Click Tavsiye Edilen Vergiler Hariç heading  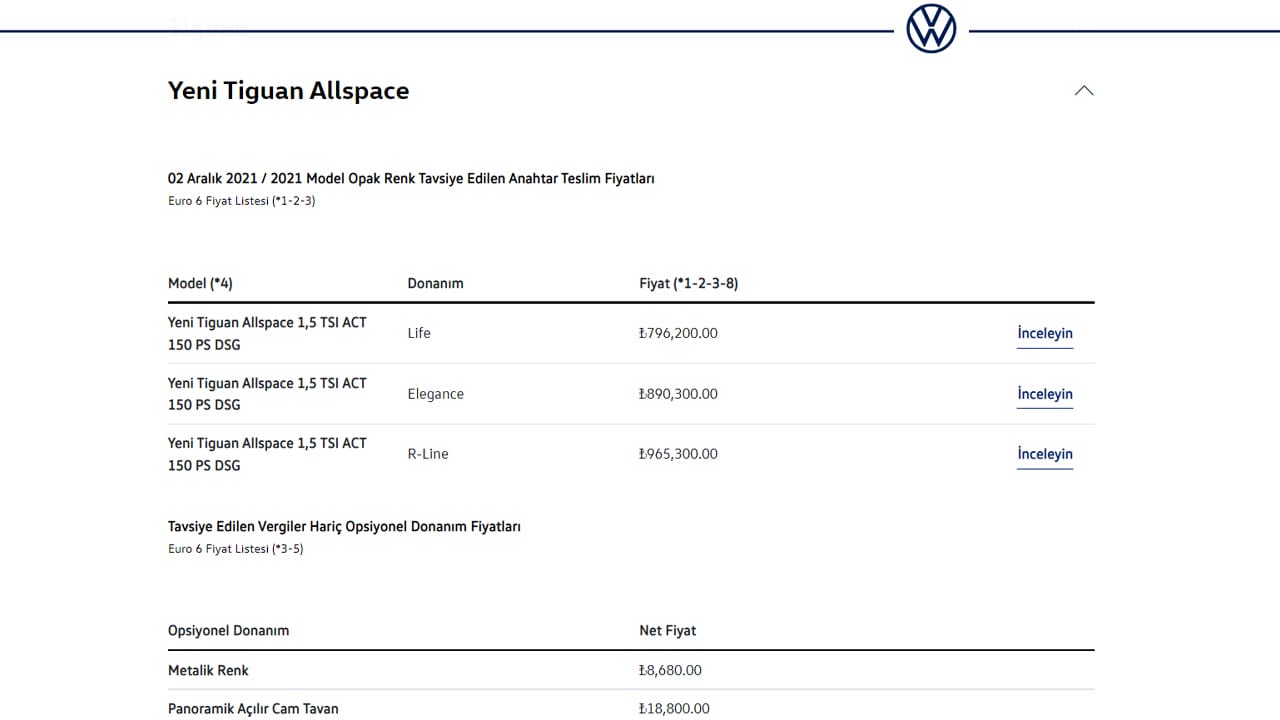(x=344, y=527)
